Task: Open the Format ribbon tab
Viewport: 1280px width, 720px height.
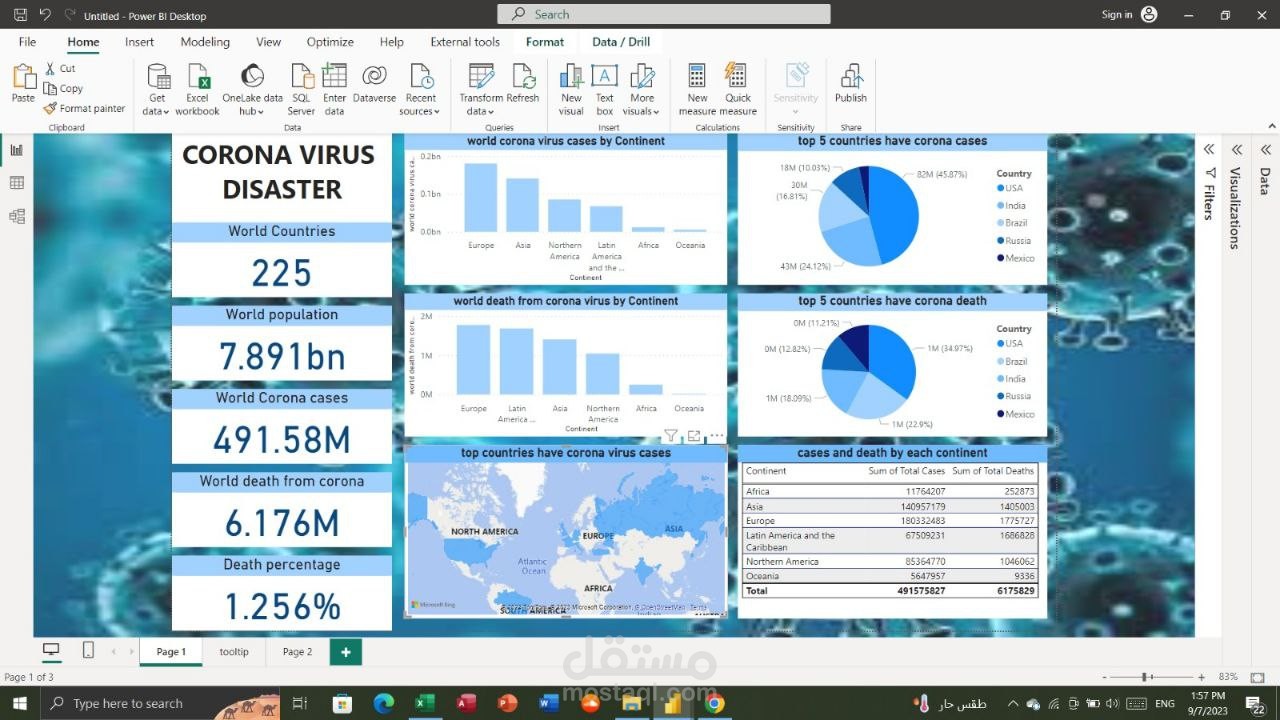Action: click(545, 42)
